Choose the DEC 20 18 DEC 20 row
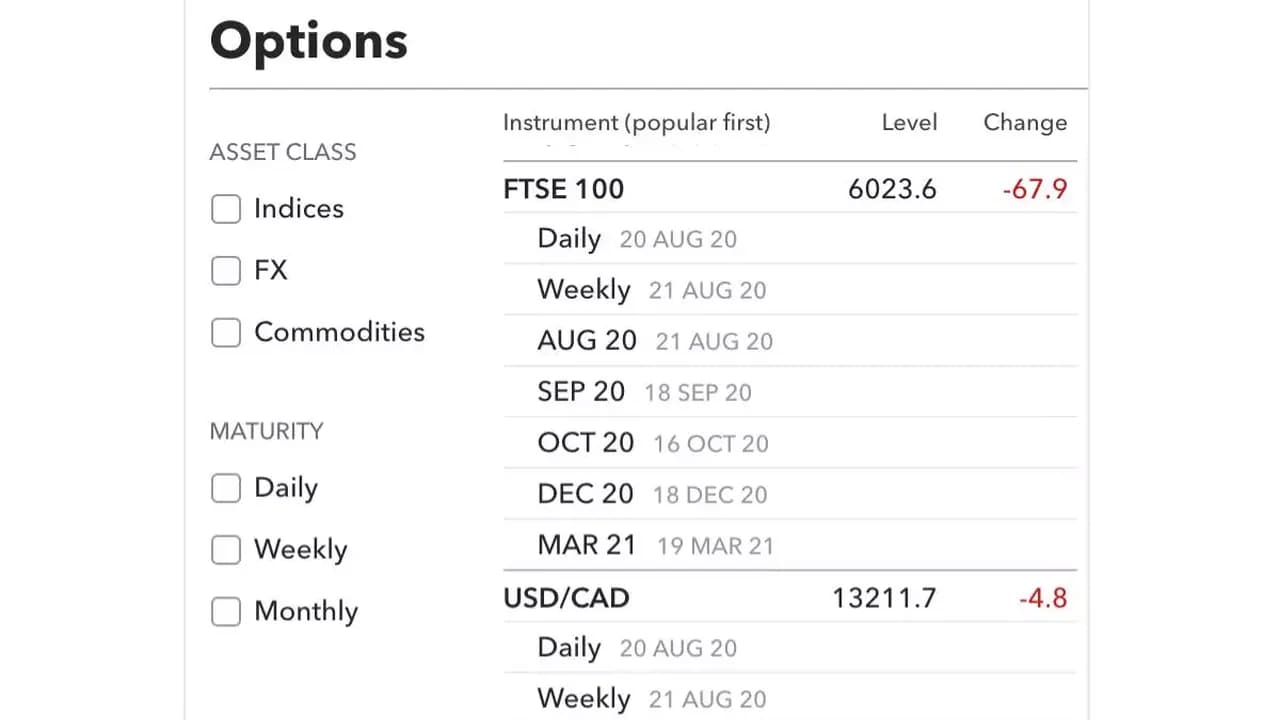This screenshot has width=1280, height=720. coord(790,494)
